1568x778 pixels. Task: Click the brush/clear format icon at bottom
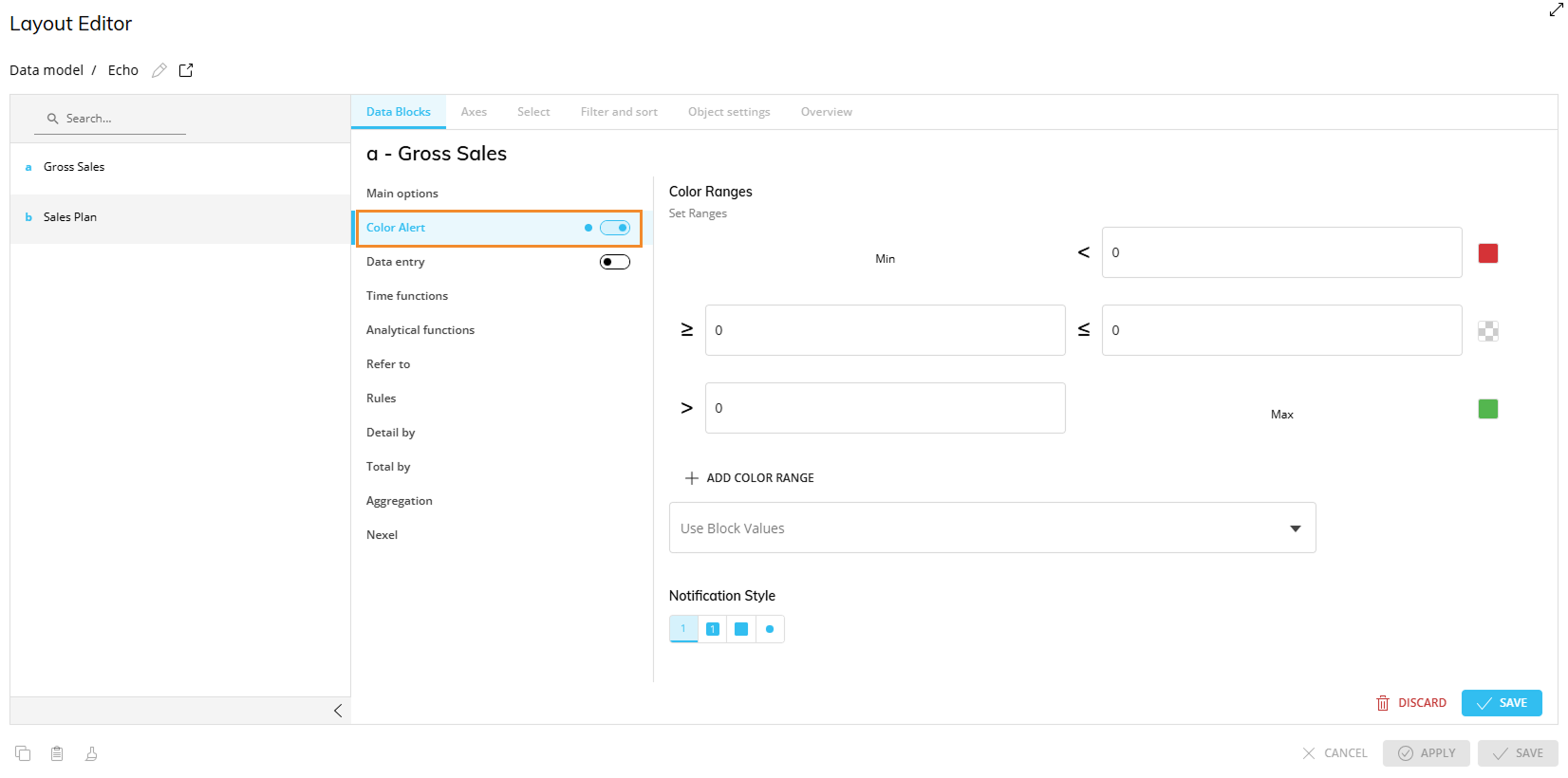(x=91, y=753)
